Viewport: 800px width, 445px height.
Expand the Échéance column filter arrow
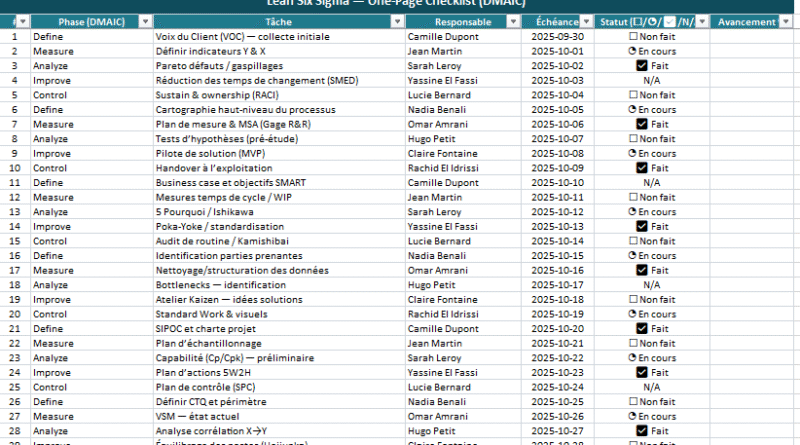tap(586, 21)
